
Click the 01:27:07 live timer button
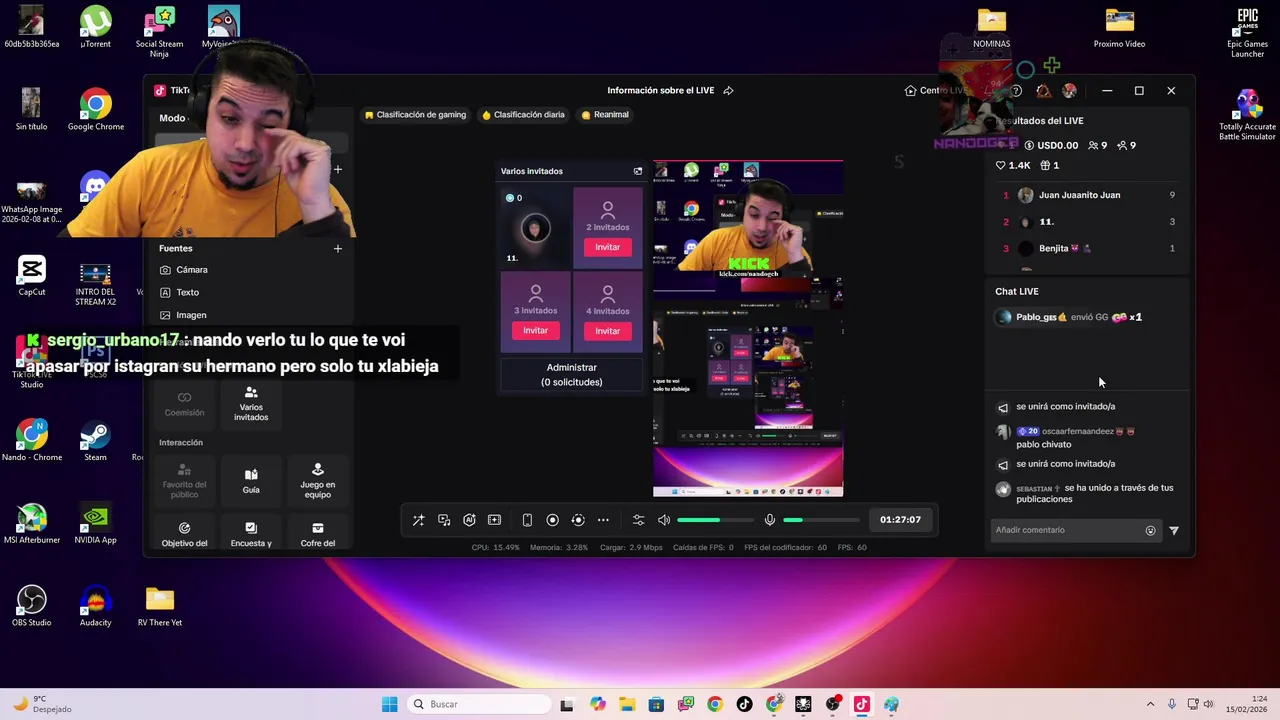point(900,520)
